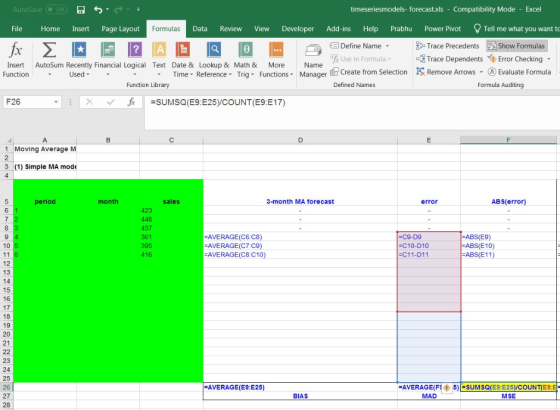Click Remove Arrows
560x410 pixels.
click(x=446, y=72)
